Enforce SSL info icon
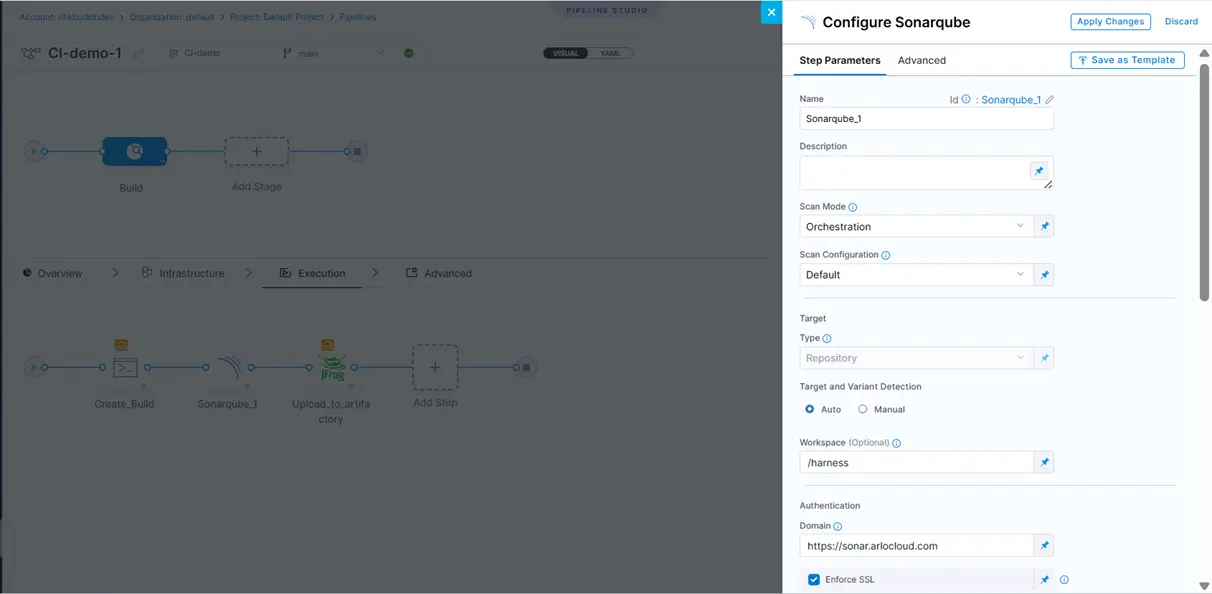Image resolution: width=1212 pixels, height=594 pixels. tap(1064, 579)
